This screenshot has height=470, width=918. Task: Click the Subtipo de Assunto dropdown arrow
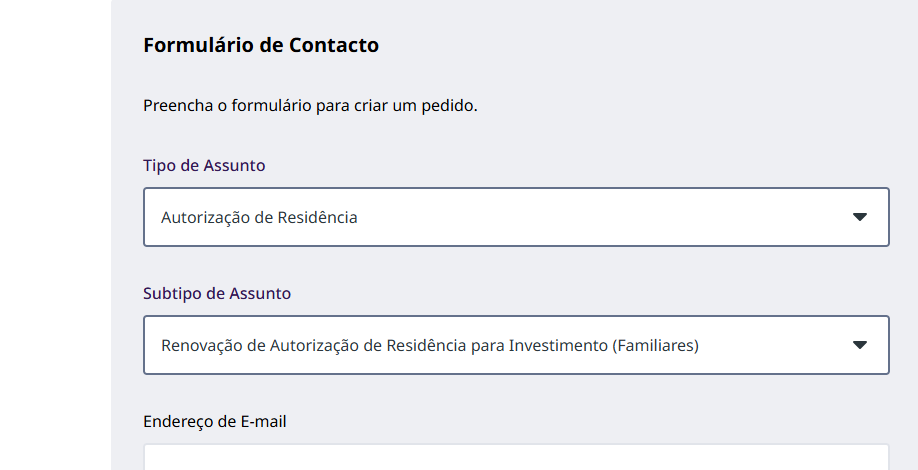point(859,345)
